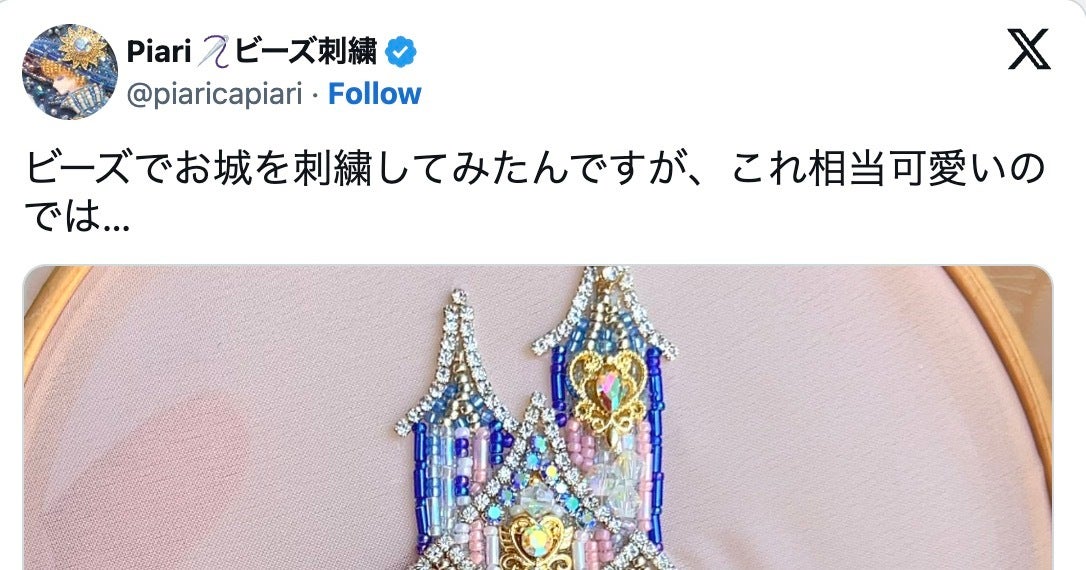Click the gold heart charm on the right tower
This screenshot has width=1086, height=570.
(608, 388)
